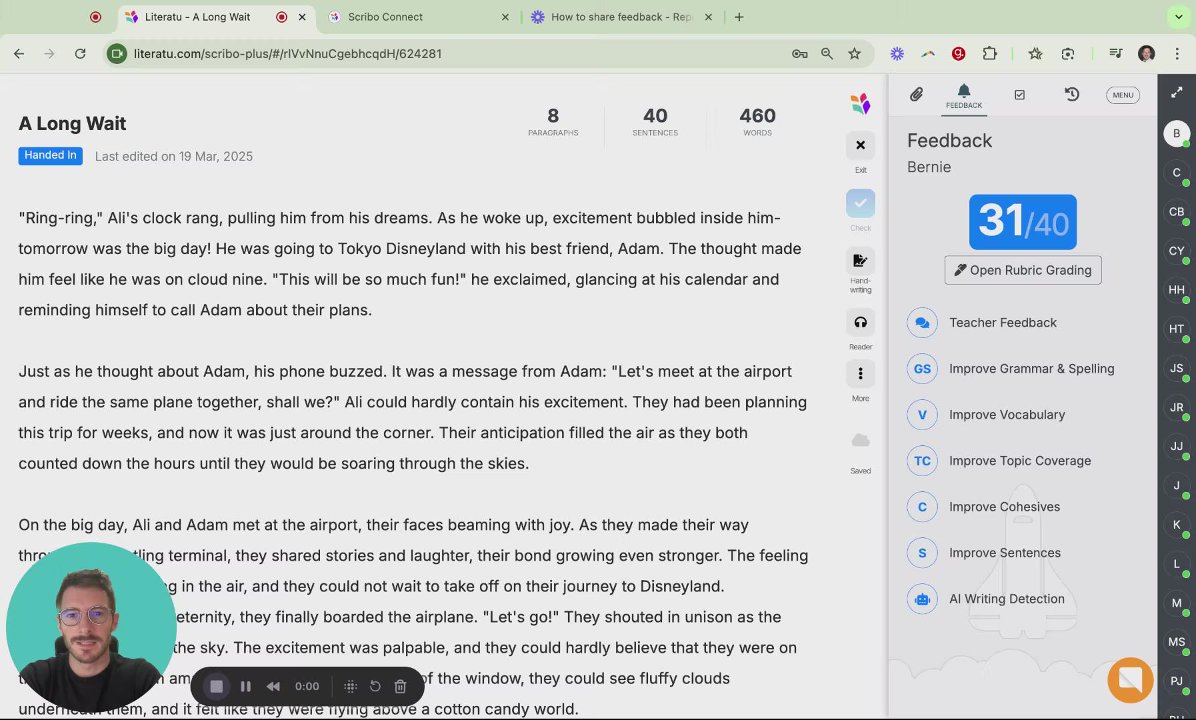The width and height of the screenshot is (1196, 720).
Task: Click the 40 sentences counter
Action: (x=655, y=121)
